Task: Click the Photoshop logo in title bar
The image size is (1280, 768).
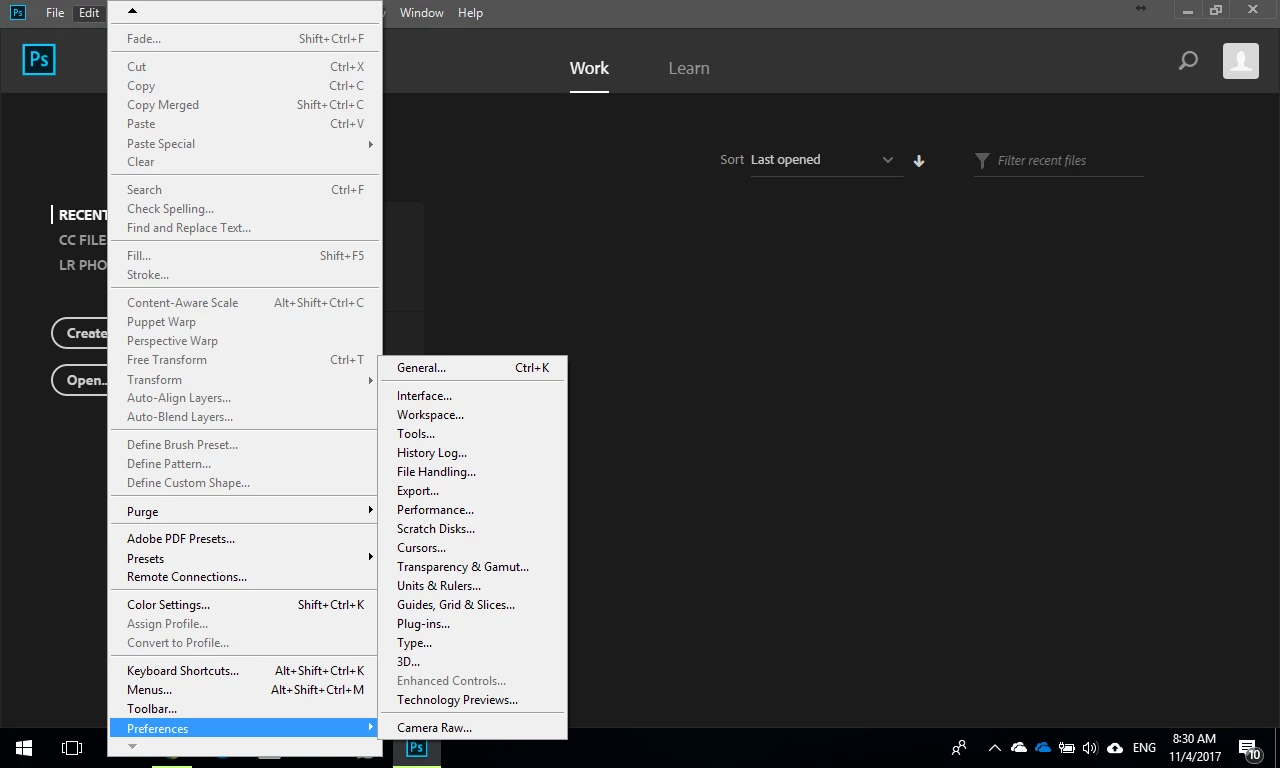Action: [17, 12]
